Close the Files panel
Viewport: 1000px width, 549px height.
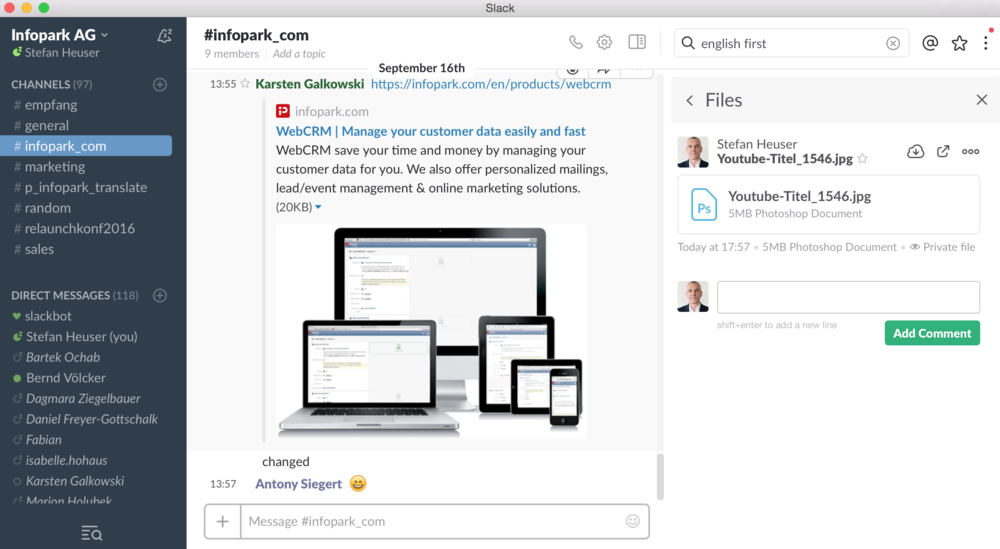coord(982,99)
